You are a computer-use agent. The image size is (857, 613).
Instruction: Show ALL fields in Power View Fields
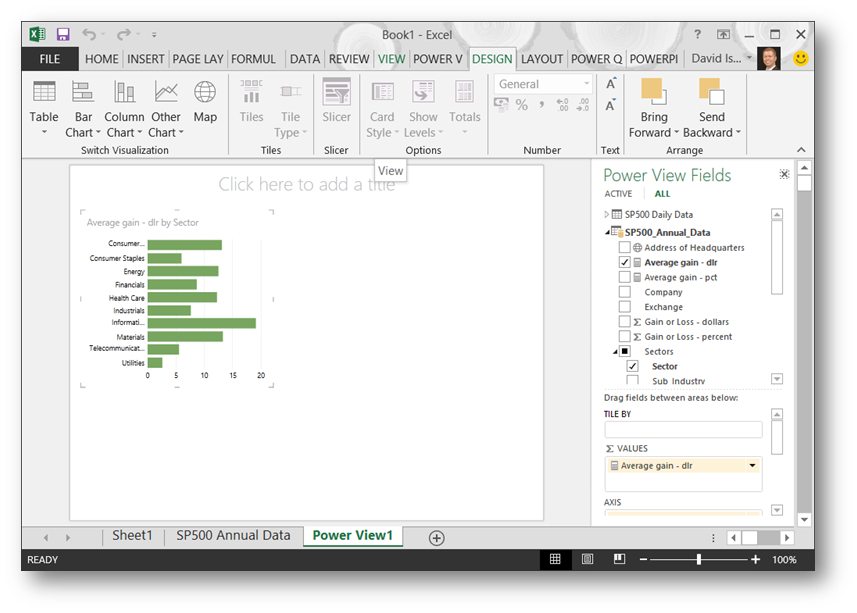662,194
